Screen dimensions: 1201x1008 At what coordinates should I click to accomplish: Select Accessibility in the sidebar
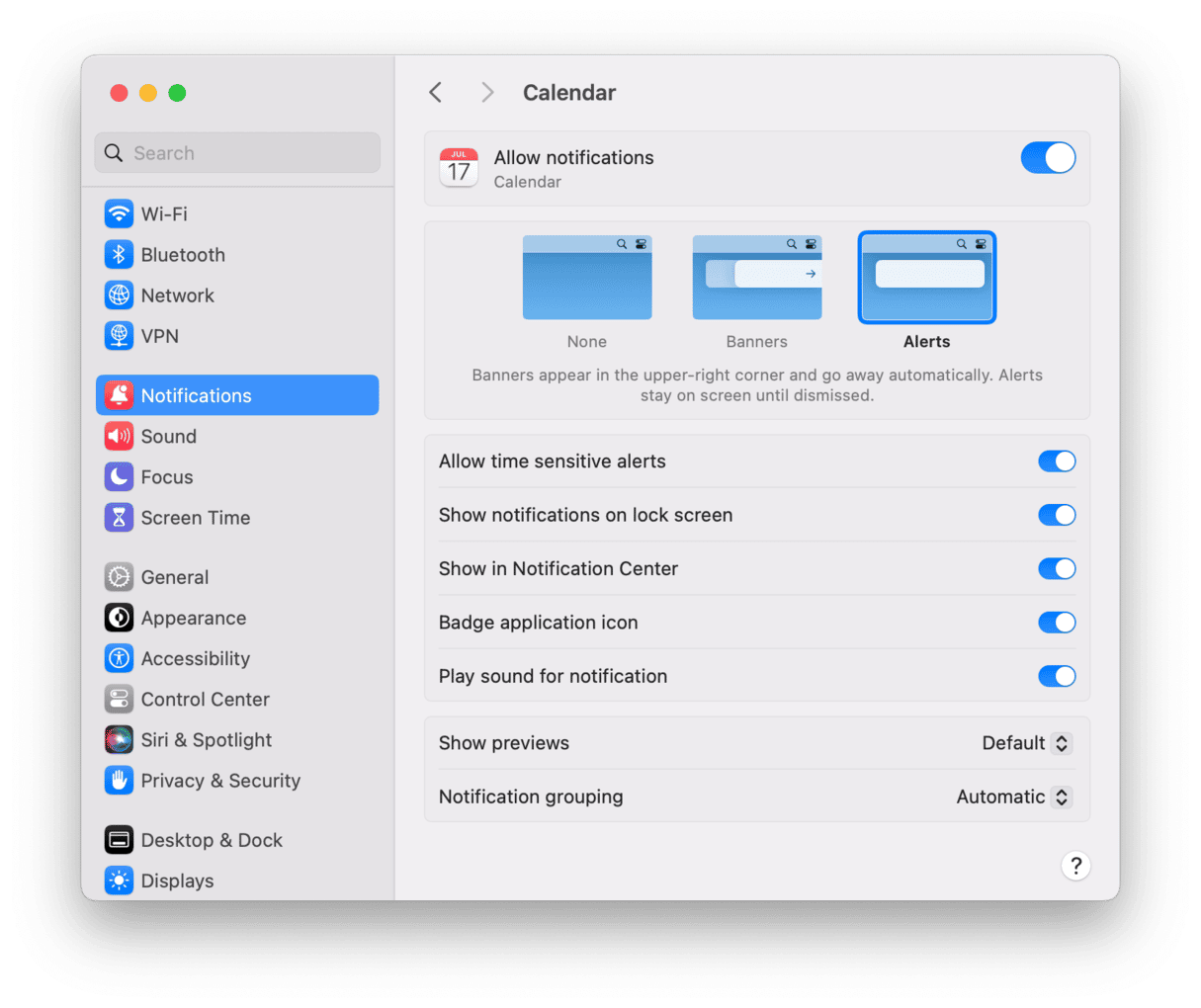click(x=195, y=659)
